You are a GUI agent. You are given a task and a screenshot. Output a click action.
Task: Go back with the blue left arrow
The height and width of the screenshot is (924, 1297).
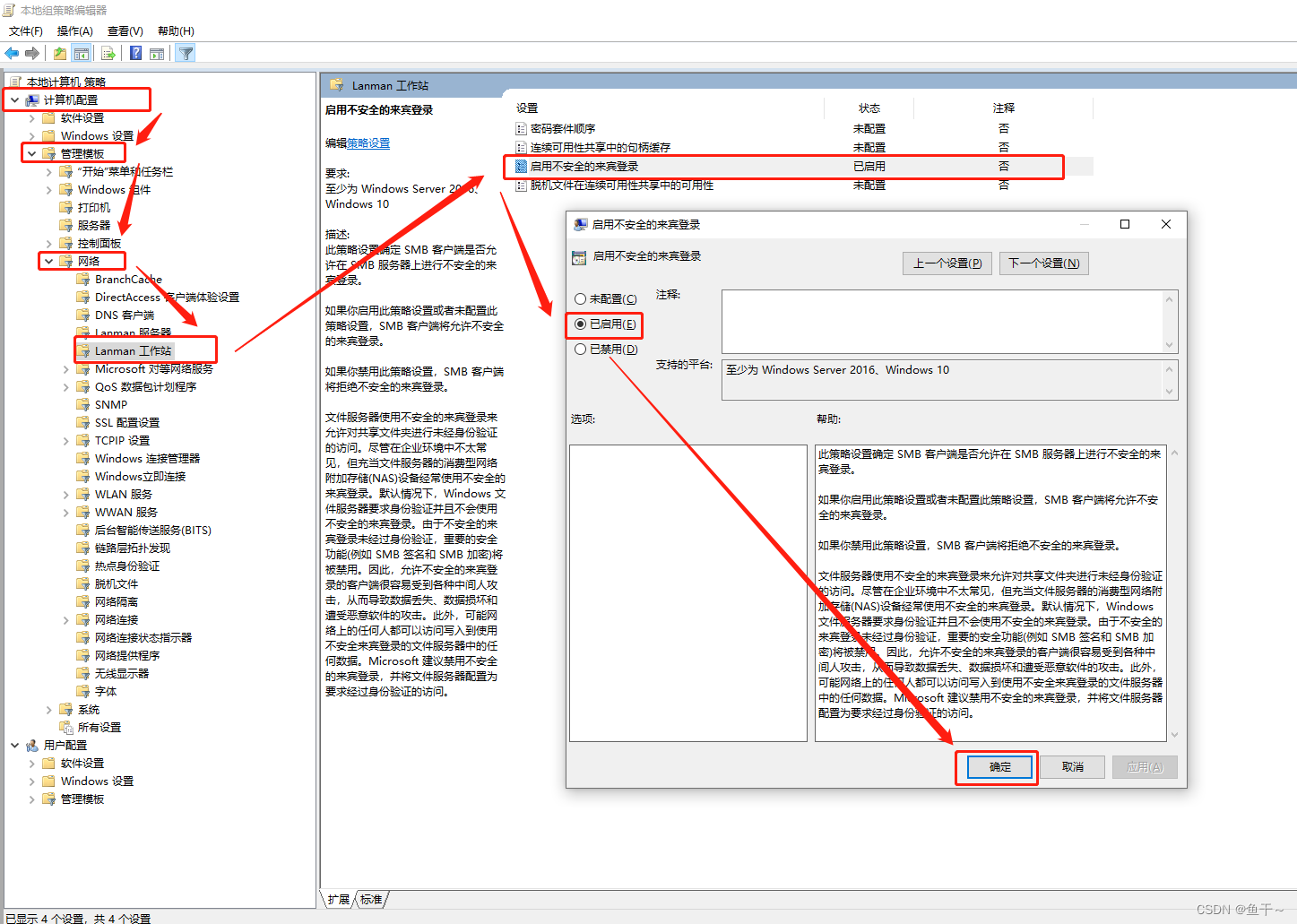point(12,53)
